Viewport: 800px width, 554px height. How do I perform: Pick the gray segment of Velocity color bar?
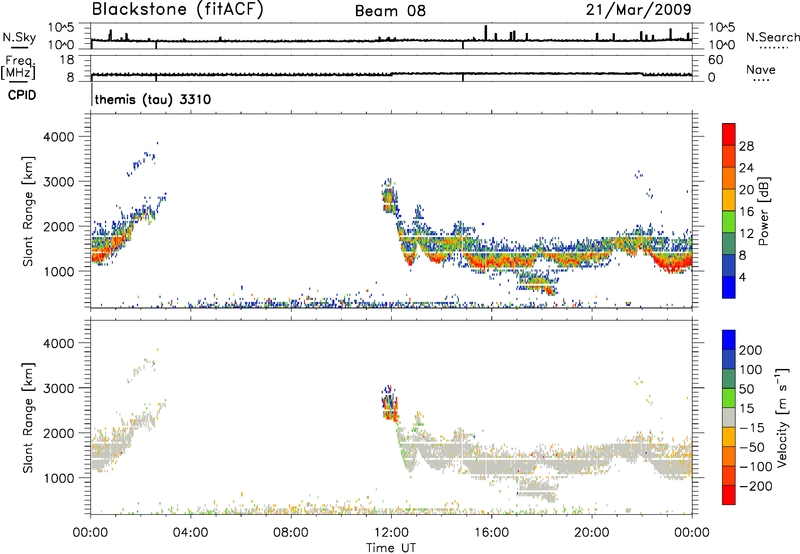[729, 417]
